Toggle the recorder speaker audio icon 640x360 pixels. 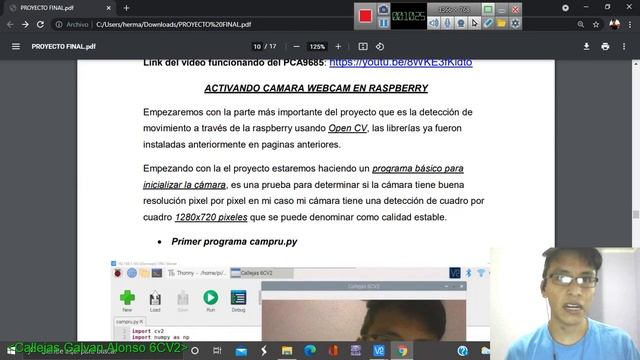[433, 23]
